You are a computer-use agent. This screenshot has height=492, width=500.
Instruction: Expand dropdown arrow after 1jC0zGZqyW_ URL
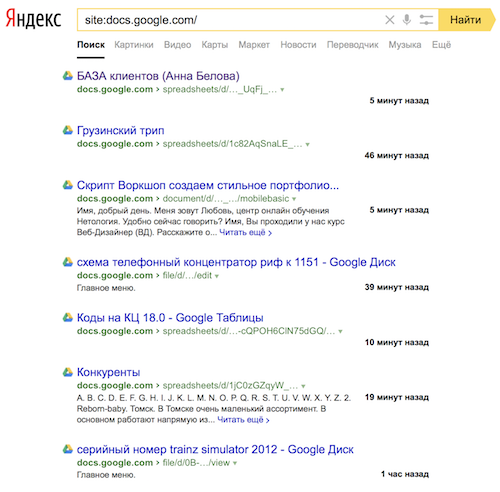pyautogui.click(x=303, y=386)
